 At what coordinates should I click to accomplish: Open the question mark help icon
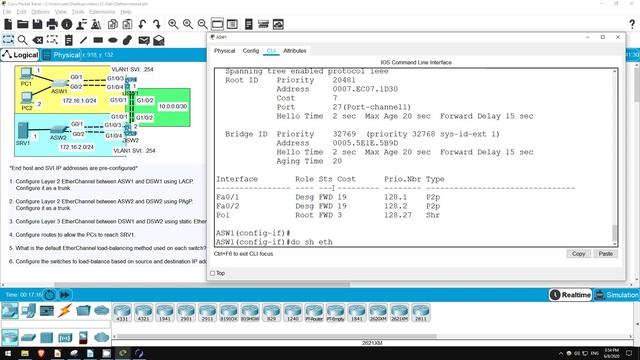click(632, 24)
